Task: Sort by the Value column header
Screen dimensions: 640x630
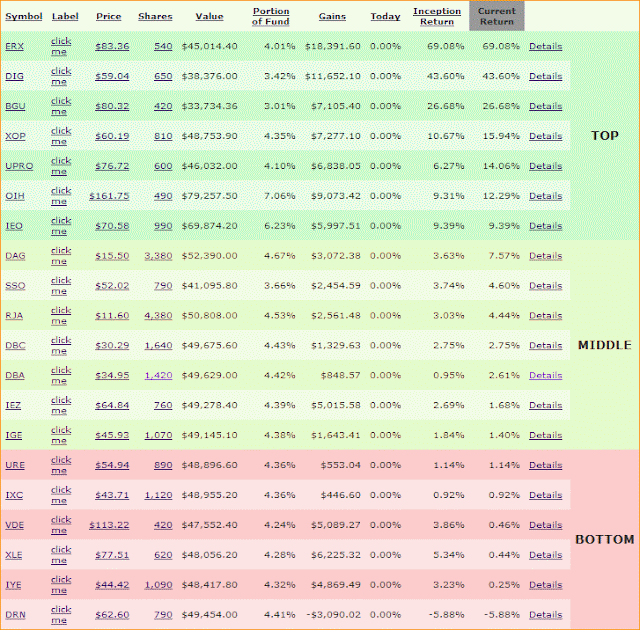Action: (209, 16)
